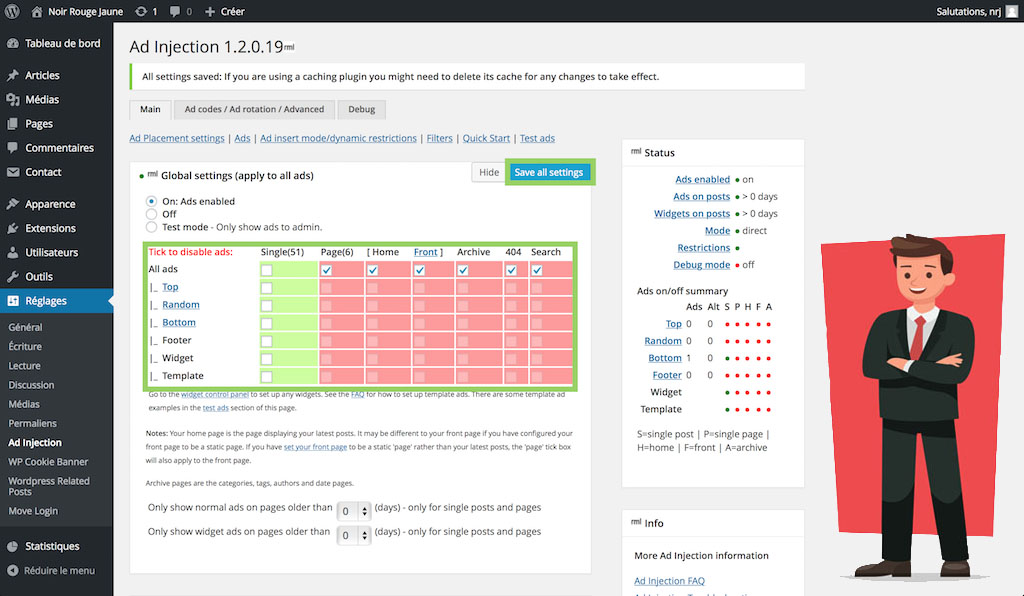Viewport: 1024px width, 596px height.
Task: Click home icon beside Noir Rouge Jaune
Action: click(37, 11)
